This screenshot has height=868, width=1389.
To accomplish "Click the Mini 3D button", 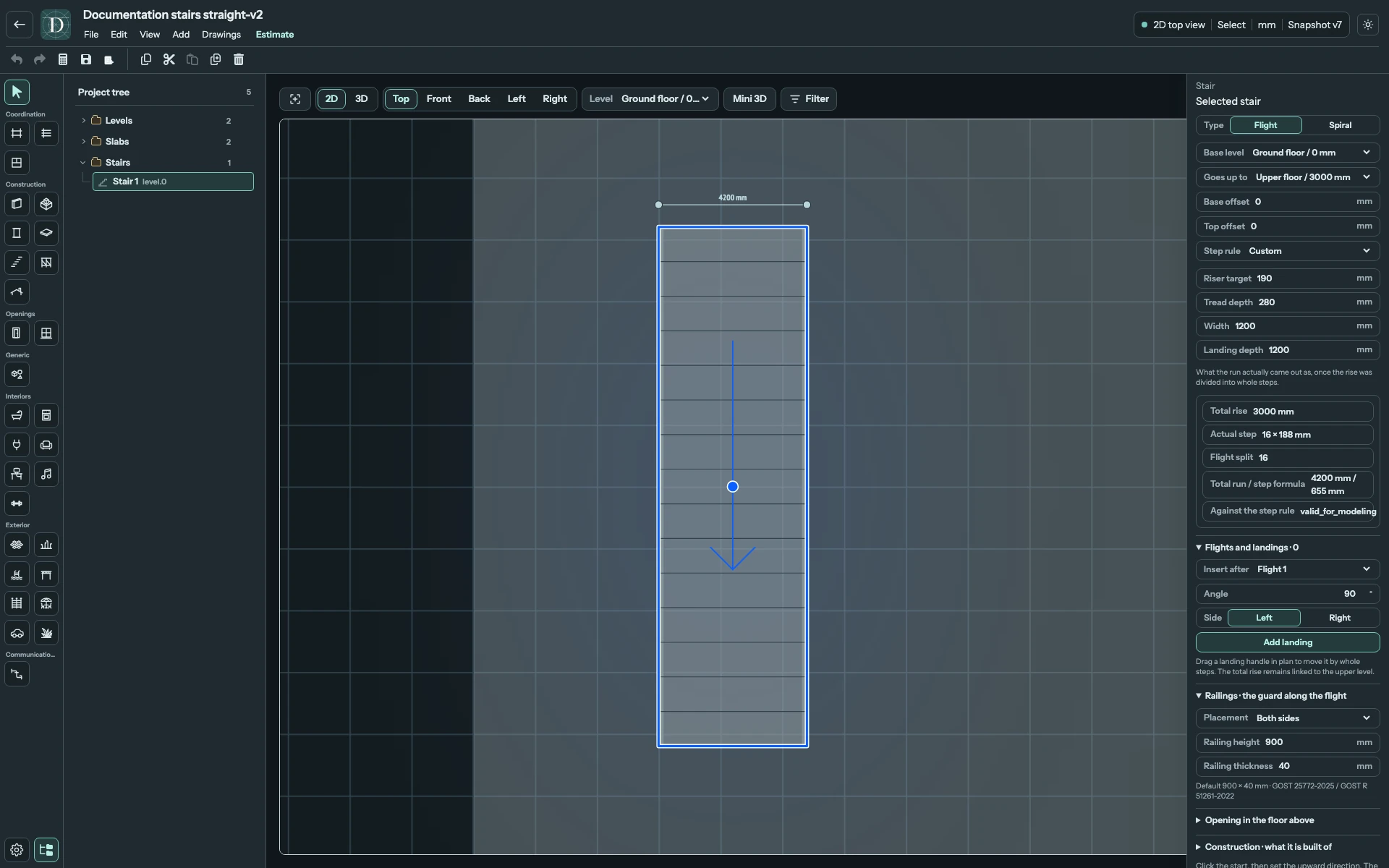I will tap(749, 99).
